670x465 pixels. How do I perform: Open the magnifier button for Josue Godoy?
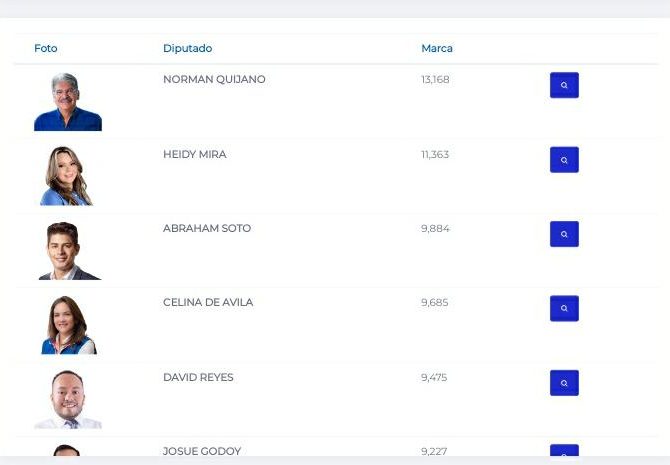point(564,450)
